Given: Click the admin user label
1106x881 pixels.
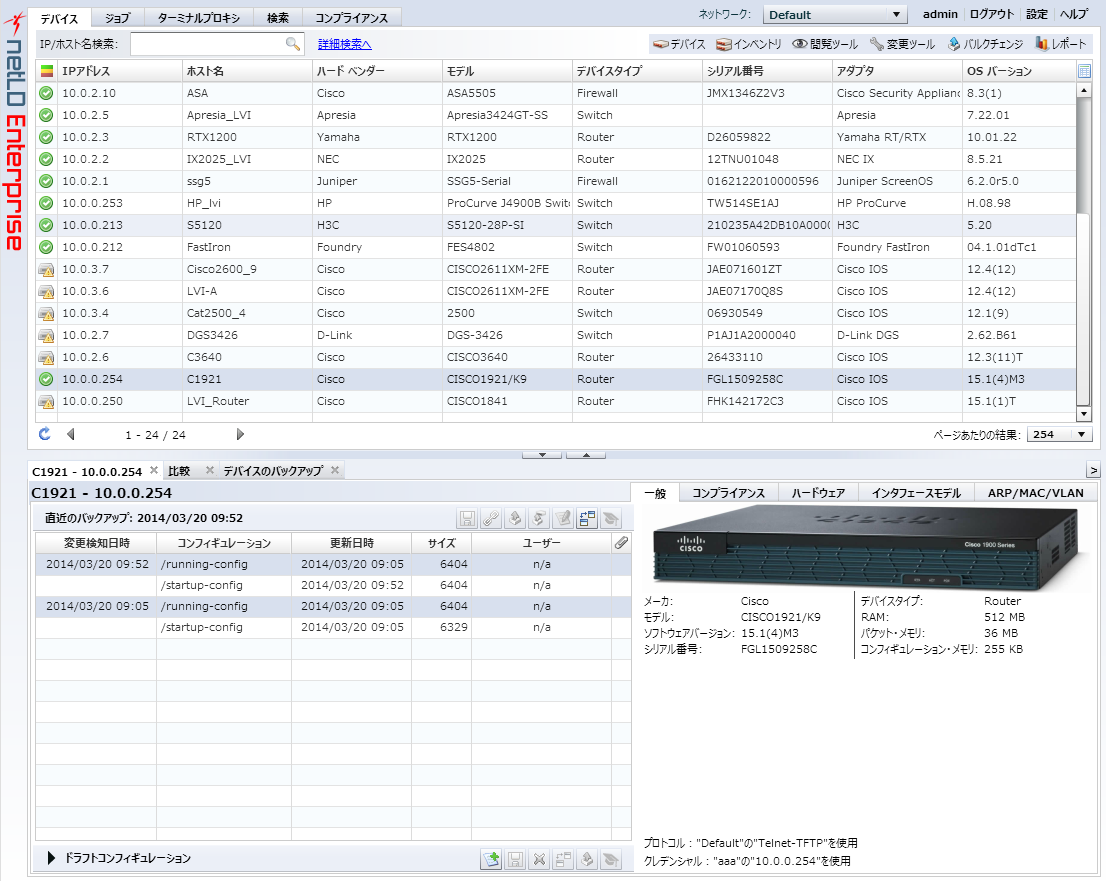Looking at the screenshot, I should (940, 14).
